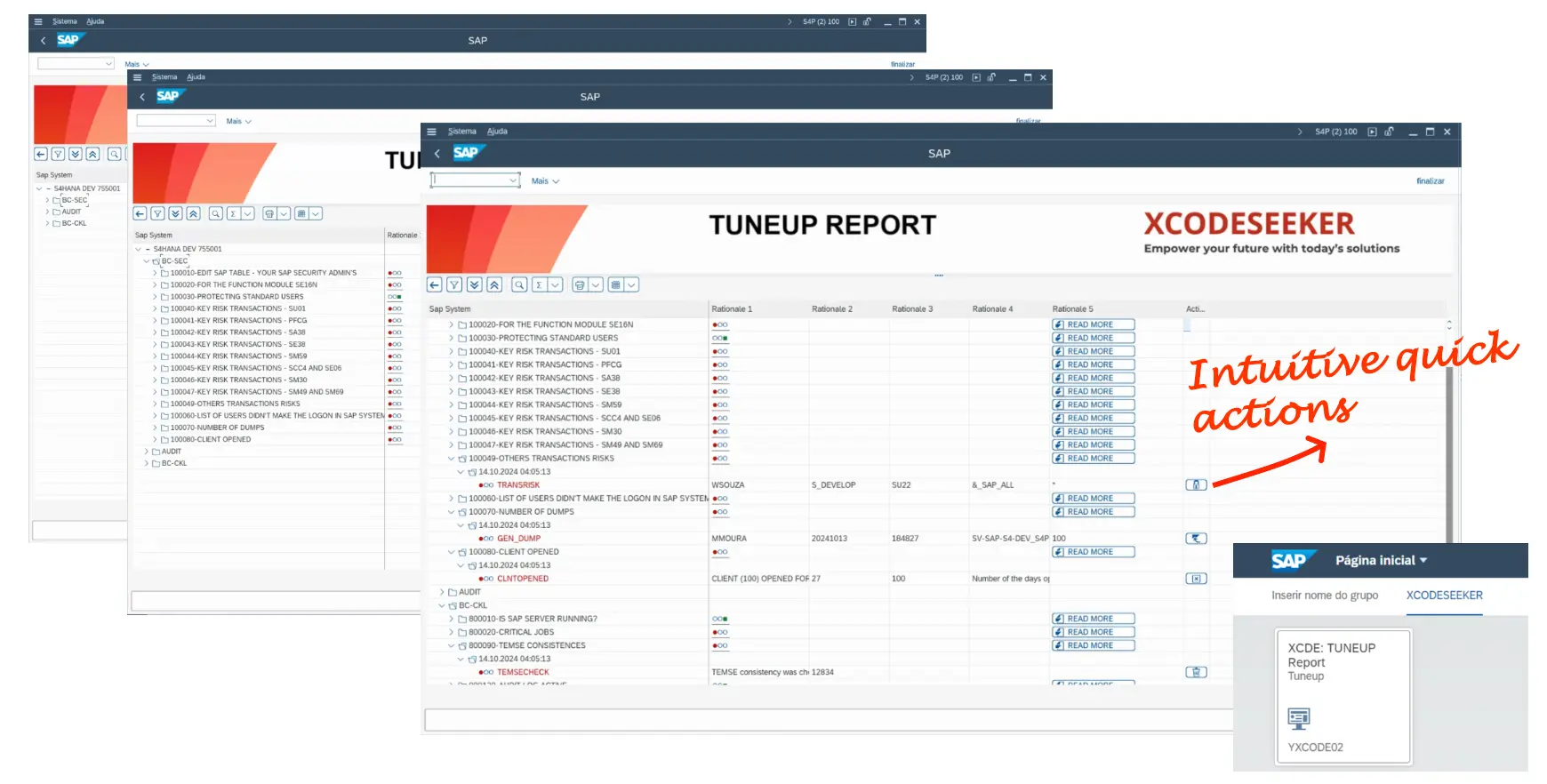
Task: Click the new session play icon in front window titlebar
Action: point(1372,132)
